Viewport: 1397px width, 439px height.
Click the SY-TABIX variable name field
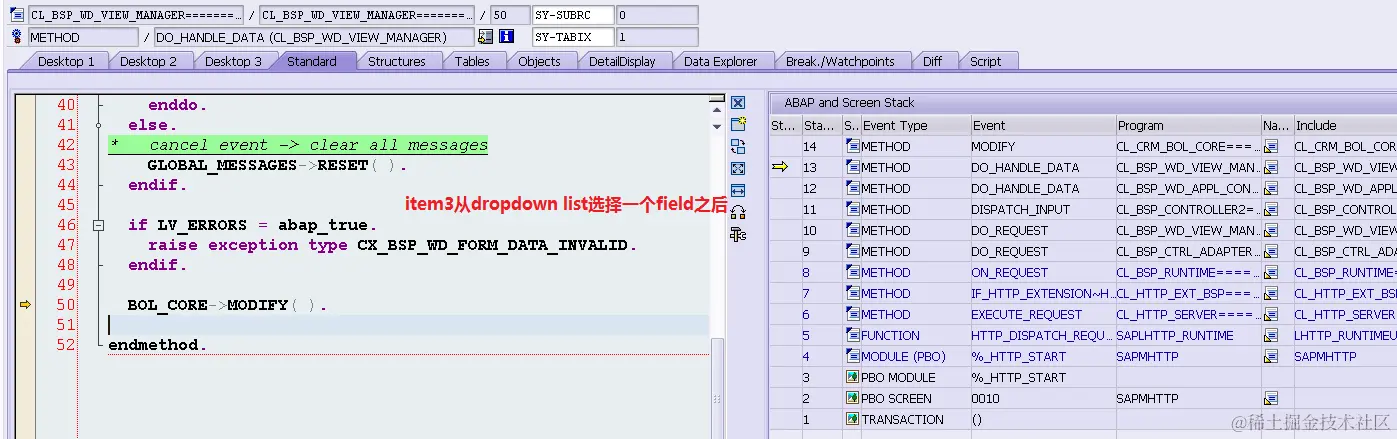(572, 37)
